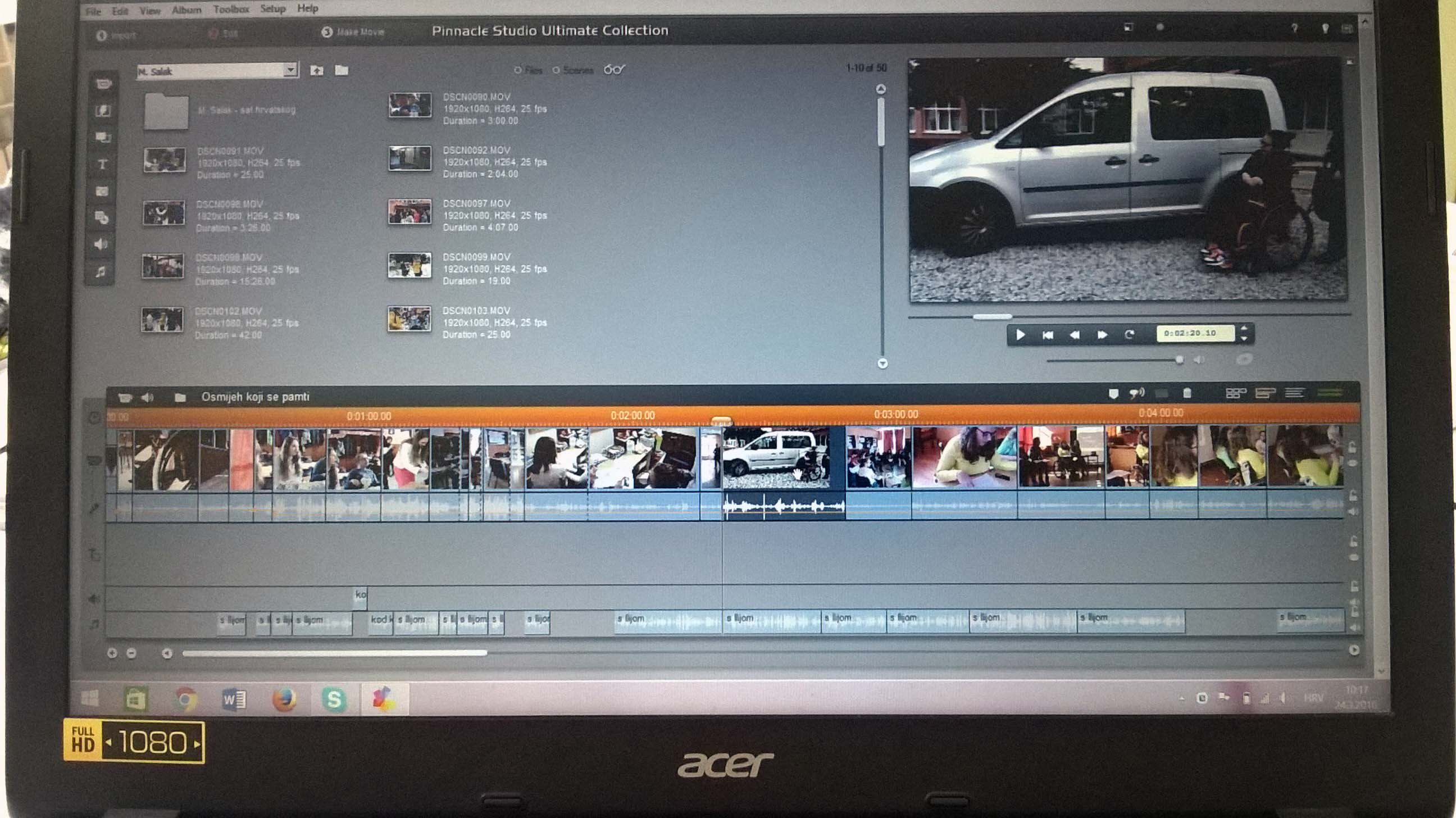Screen dimensions: 1456x818
Task: Mute preview audio speaker icon
Action: (1199, 360)
